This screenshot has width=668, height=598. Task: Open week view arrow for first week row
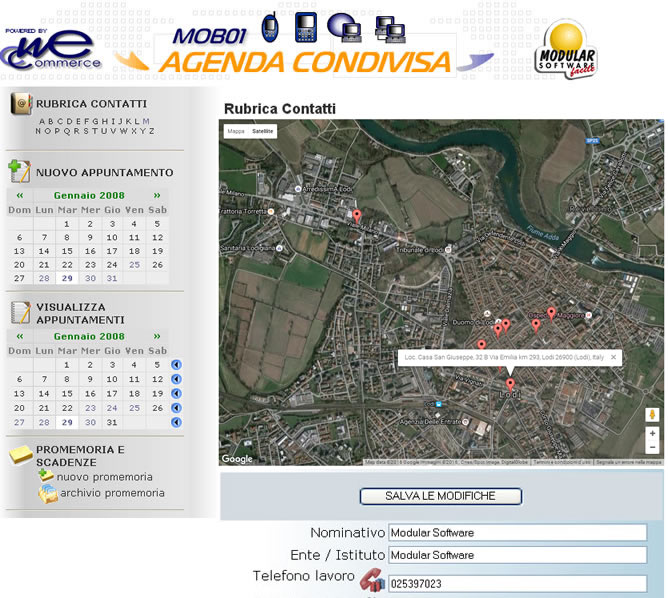(176, 365)
